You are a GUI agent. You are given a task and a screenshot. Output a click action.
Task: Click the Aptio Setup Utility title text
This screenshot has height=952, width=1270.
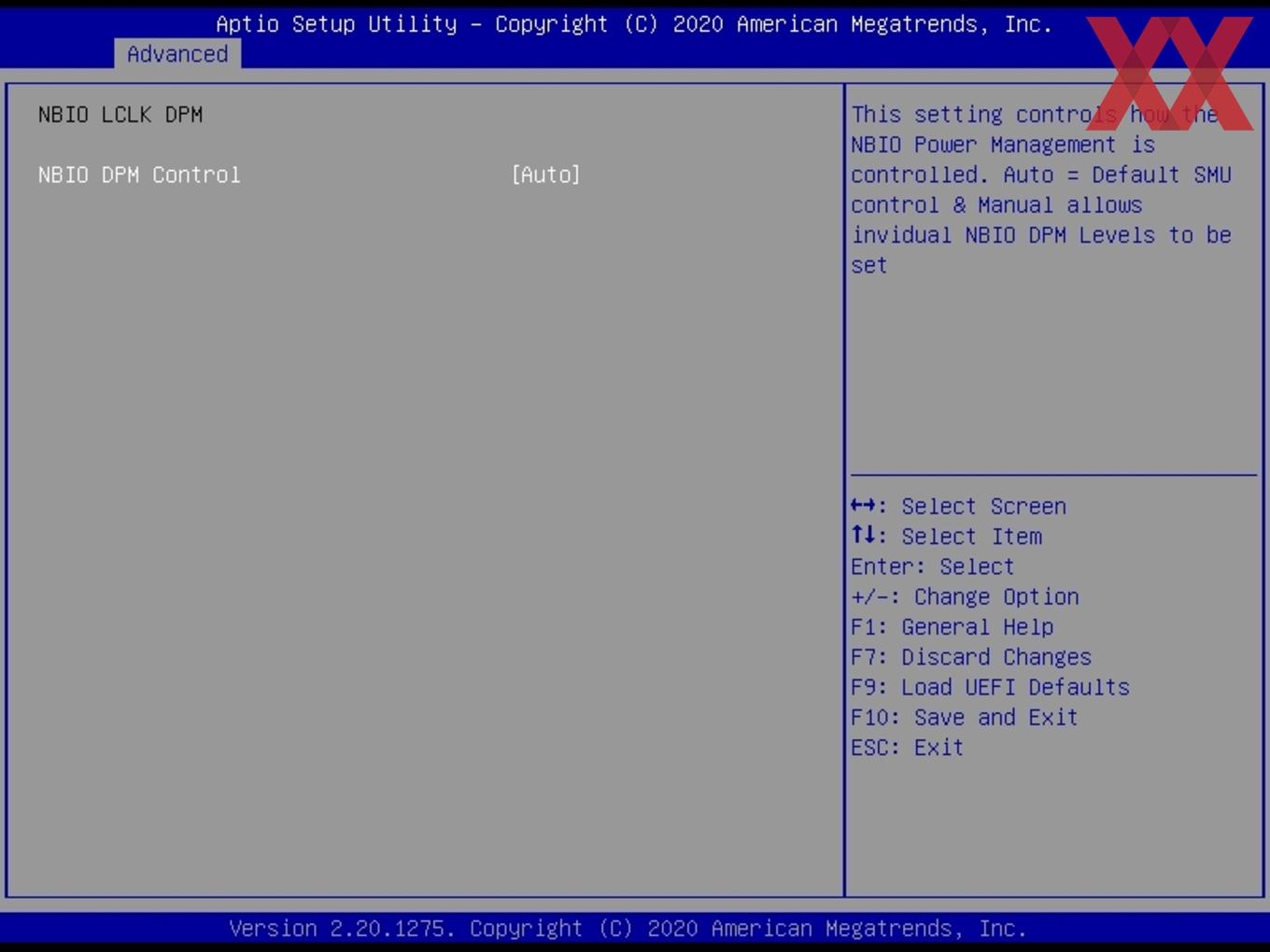(x=634, y=24)
